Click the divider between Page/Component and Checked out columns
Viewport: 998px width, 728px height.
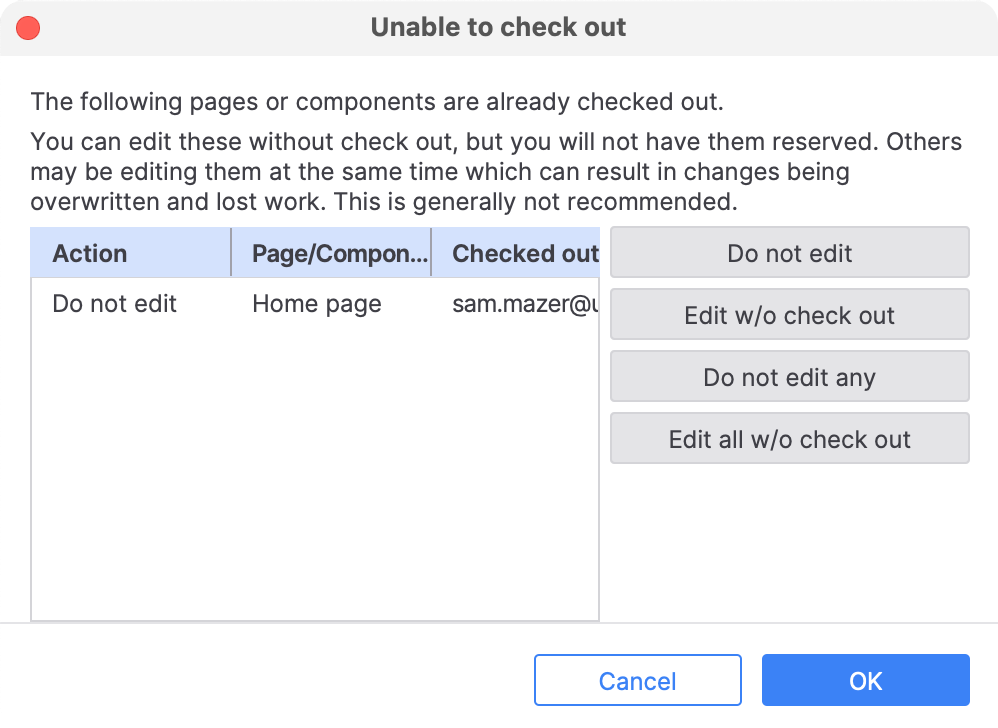coord(431,253)
